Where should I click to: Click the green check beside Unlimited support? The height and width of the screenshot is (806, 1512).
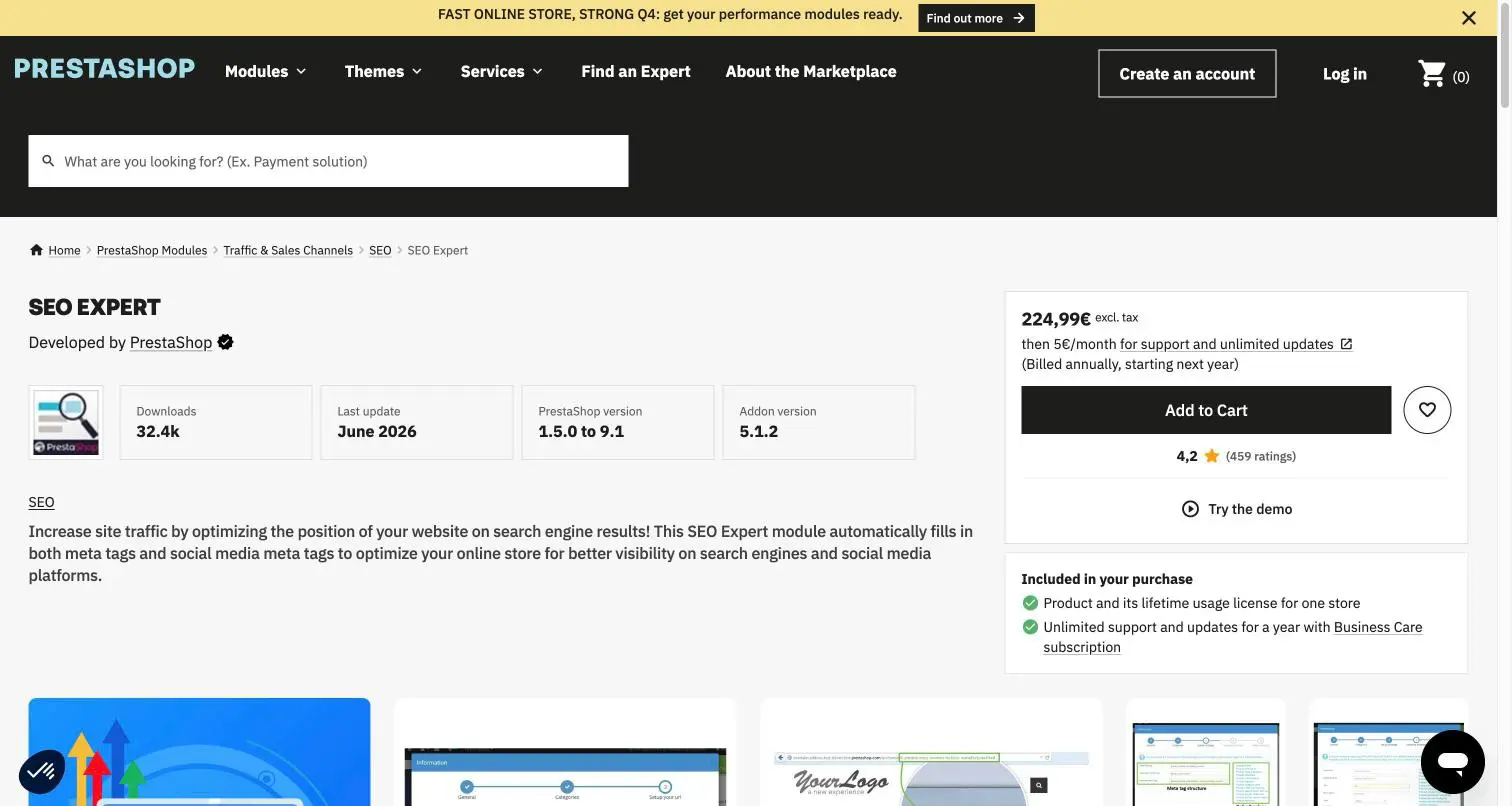click(1030, 627)
